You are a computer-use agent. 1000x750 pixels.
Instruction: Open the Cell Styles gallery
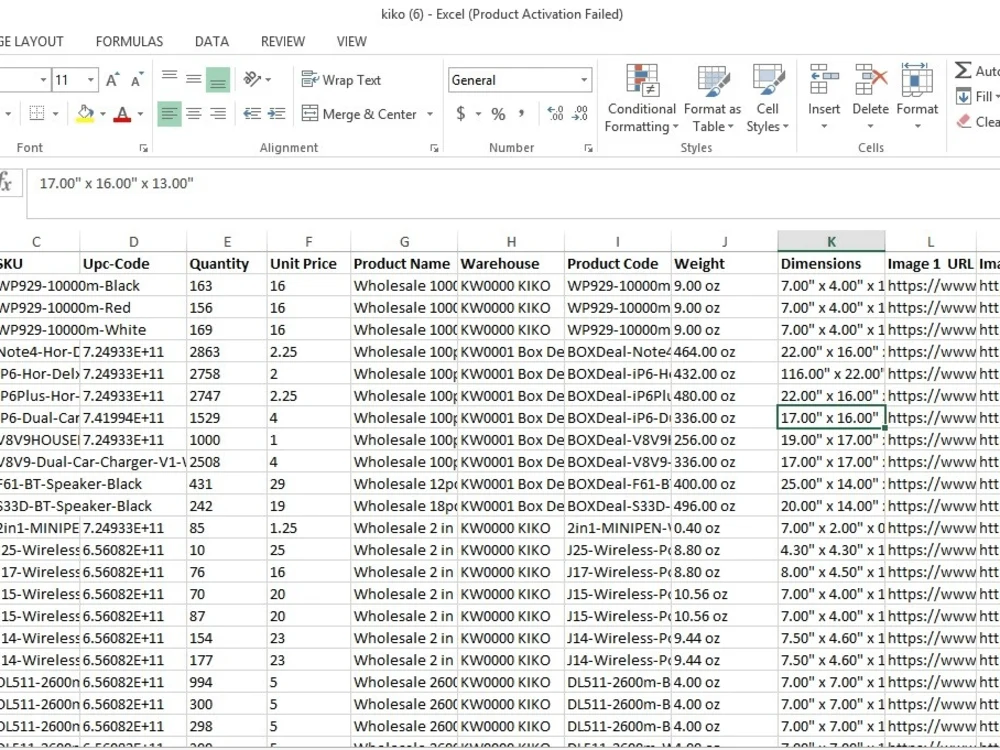(x=768, y=98)
